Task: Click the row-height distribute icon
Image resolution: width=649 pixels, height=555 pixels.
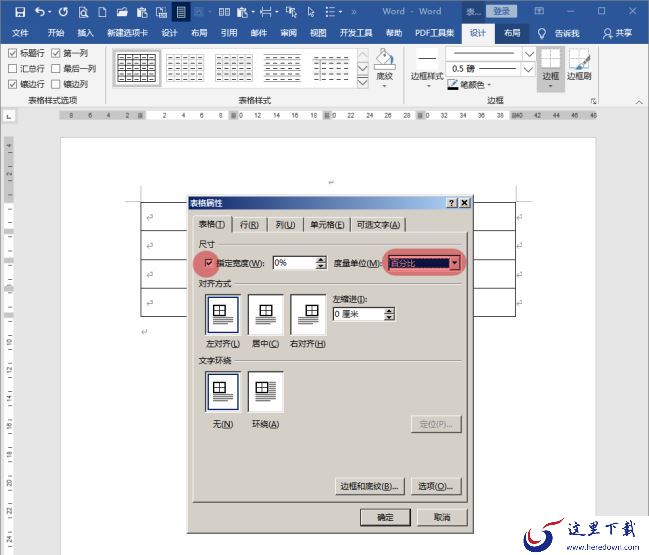Action: click(266, 12)
